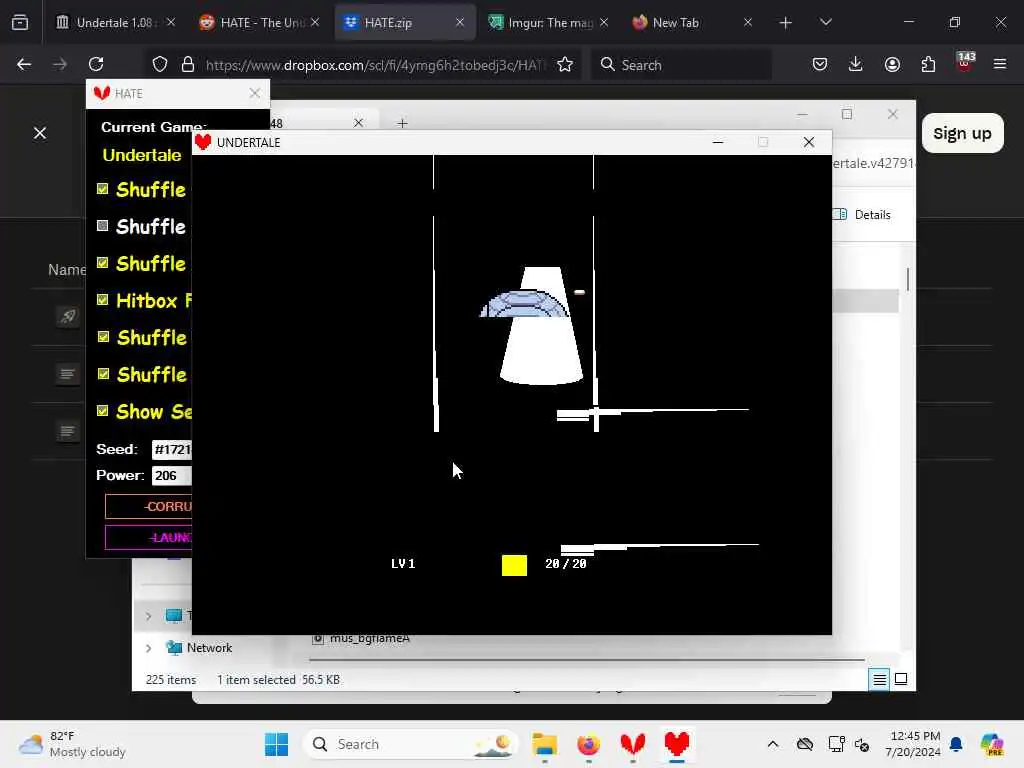The image size is (1024, 768).
Task: Click the Seed input field in HATE
Action: click(x=172, y=449)
